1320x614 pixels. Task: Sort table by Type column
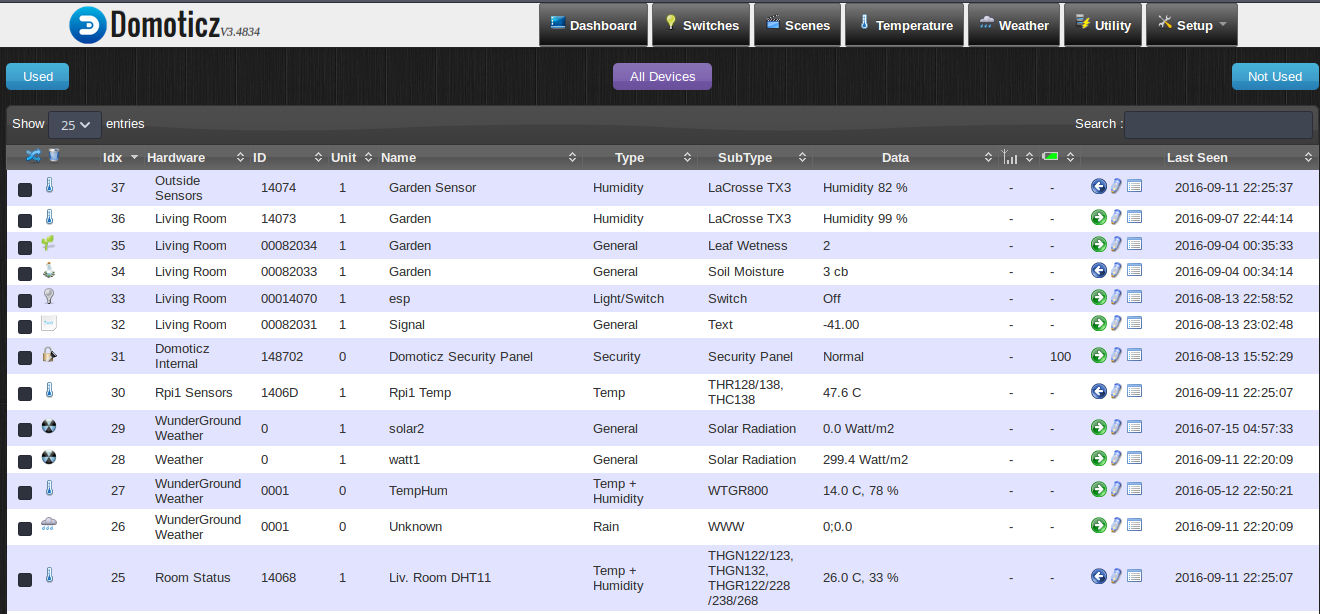tap(639, 157)
